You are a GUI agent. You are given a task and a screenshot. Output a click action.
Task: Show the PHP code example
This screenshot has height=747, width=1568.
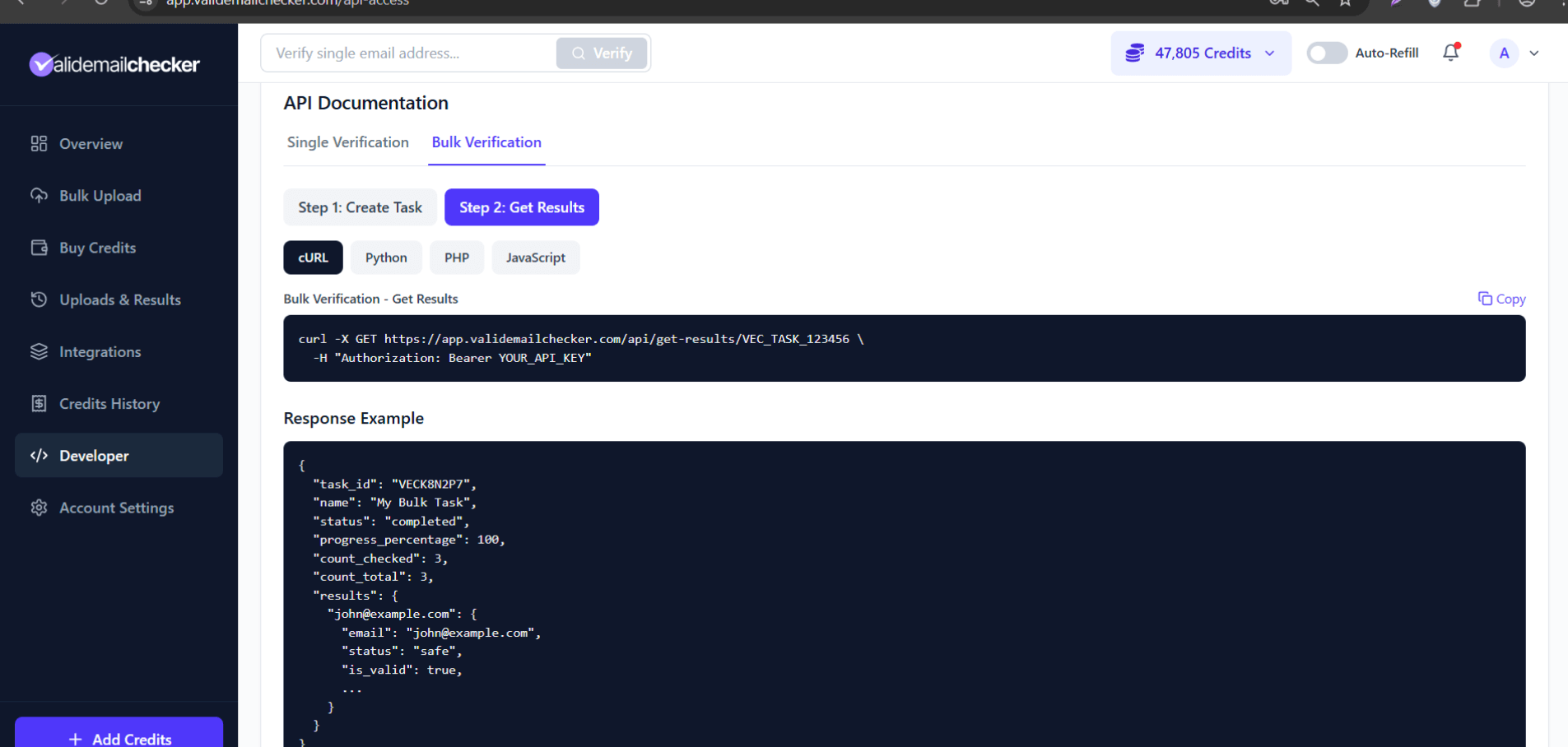point(457,258)
